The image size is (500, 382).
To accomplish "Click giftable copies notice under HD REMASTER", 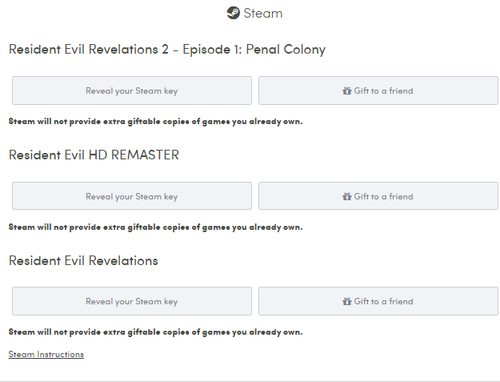I will 156,227.
